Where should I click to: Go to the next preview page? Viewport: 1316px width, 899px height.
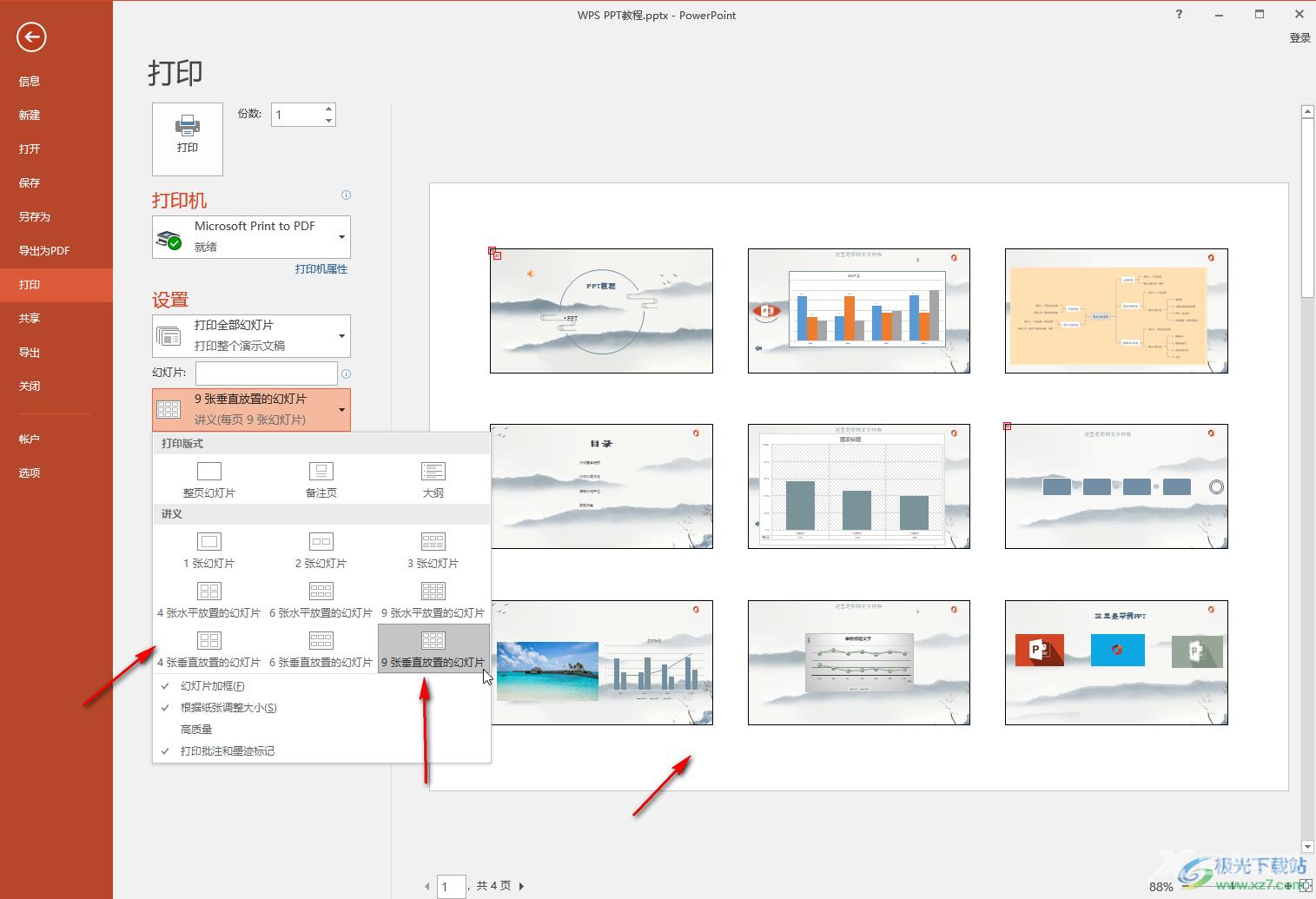[521, 886]
